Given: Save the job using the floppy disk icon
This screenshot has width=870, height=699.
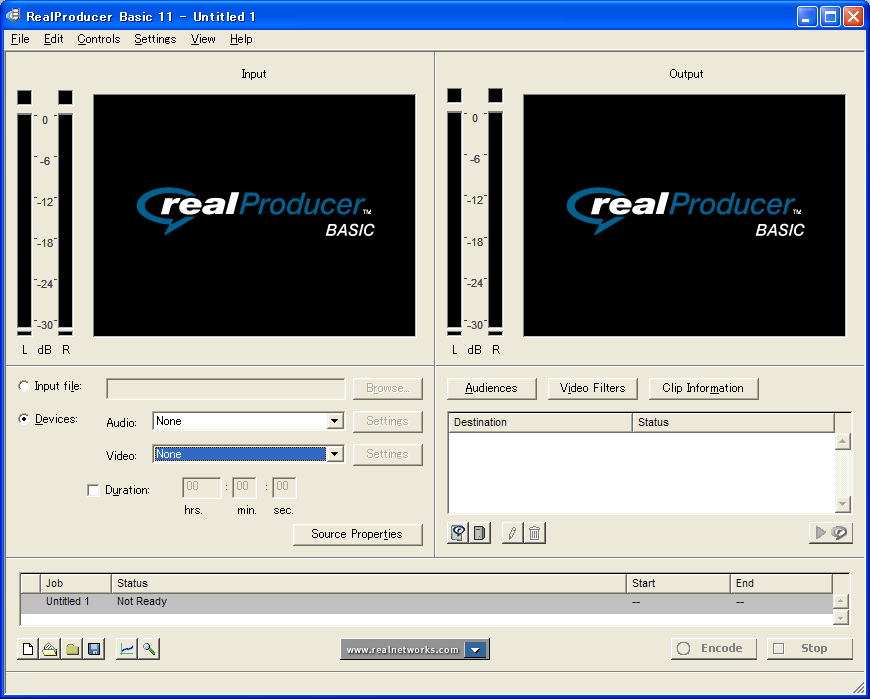Looking at the screenshot, I should [94, 649].
